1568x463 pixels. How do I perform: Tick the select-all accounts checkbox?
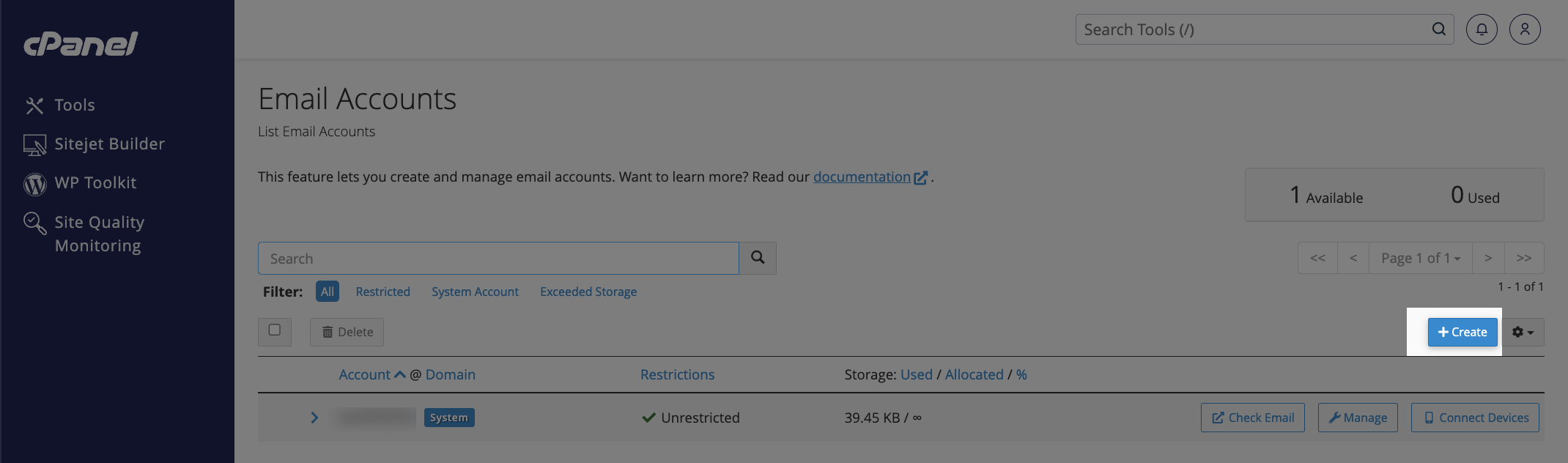coord(275,330)
